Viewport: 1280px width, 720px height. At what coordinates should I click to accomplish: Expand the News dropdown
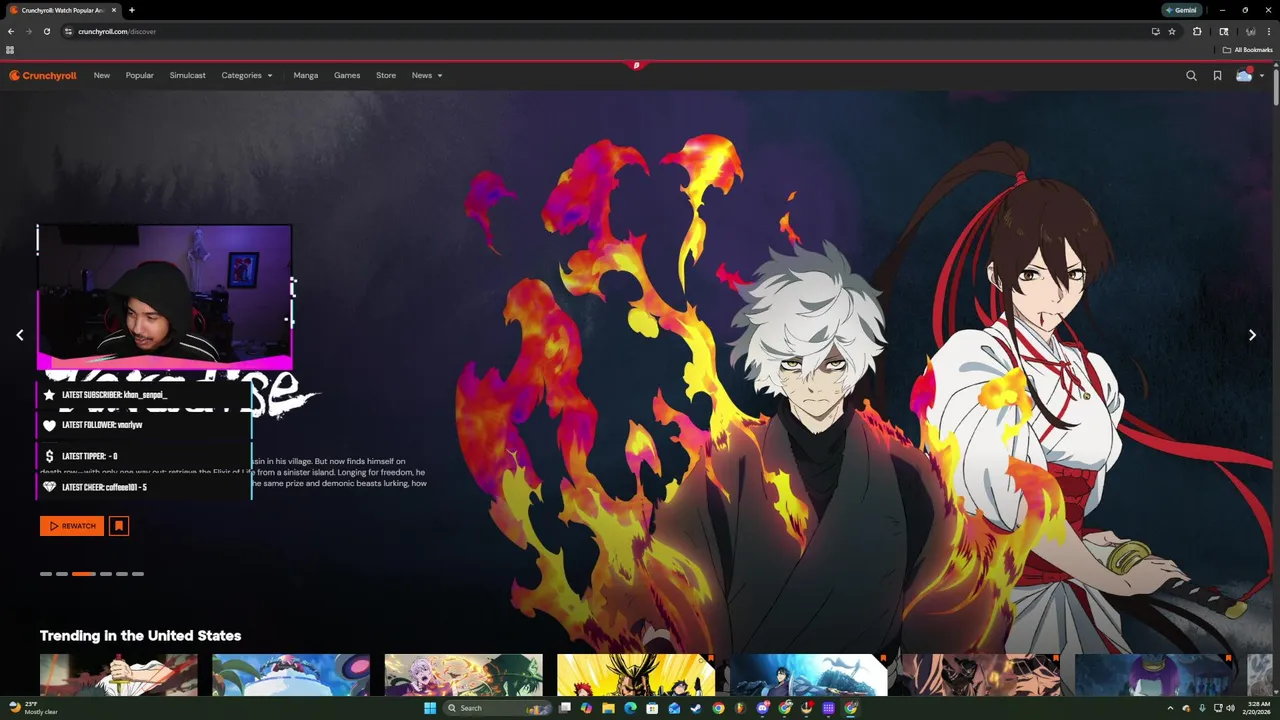click(x=427, y=75)
